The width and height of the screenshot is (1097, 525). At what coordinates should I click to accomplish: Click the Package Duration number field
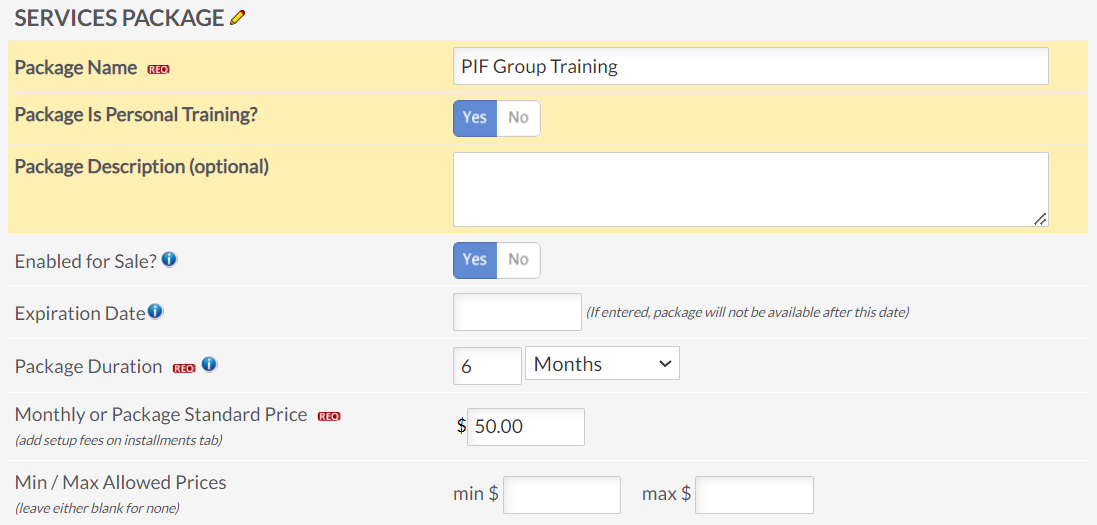[487, 366]
